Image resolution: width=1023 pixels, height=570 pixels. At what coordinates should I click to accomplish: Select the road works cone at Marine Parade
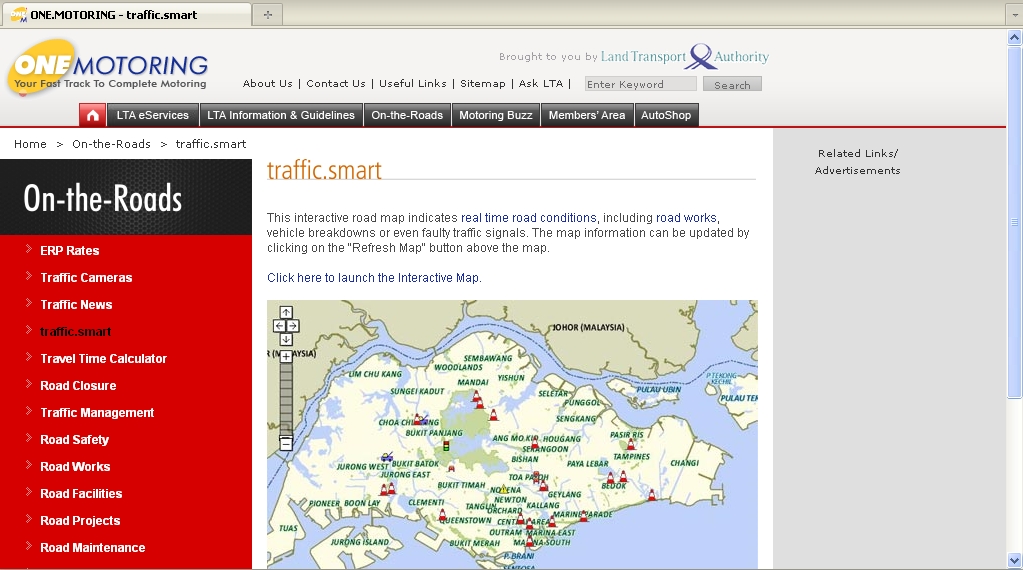(x=584, y=515)
